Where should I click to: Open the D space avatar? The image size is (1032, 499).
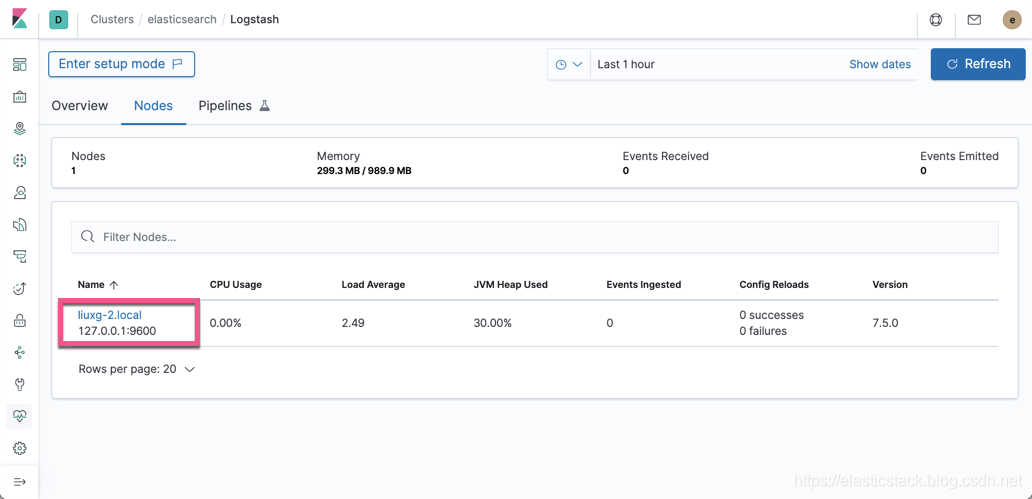click(59, 20)
